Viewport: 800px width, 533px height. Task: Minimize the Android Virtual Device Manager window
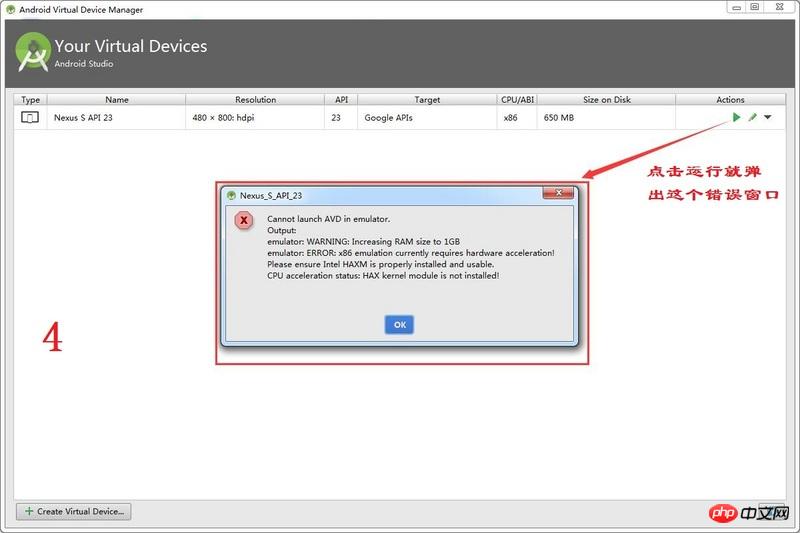pyautogui.click(x=736, y=7)
